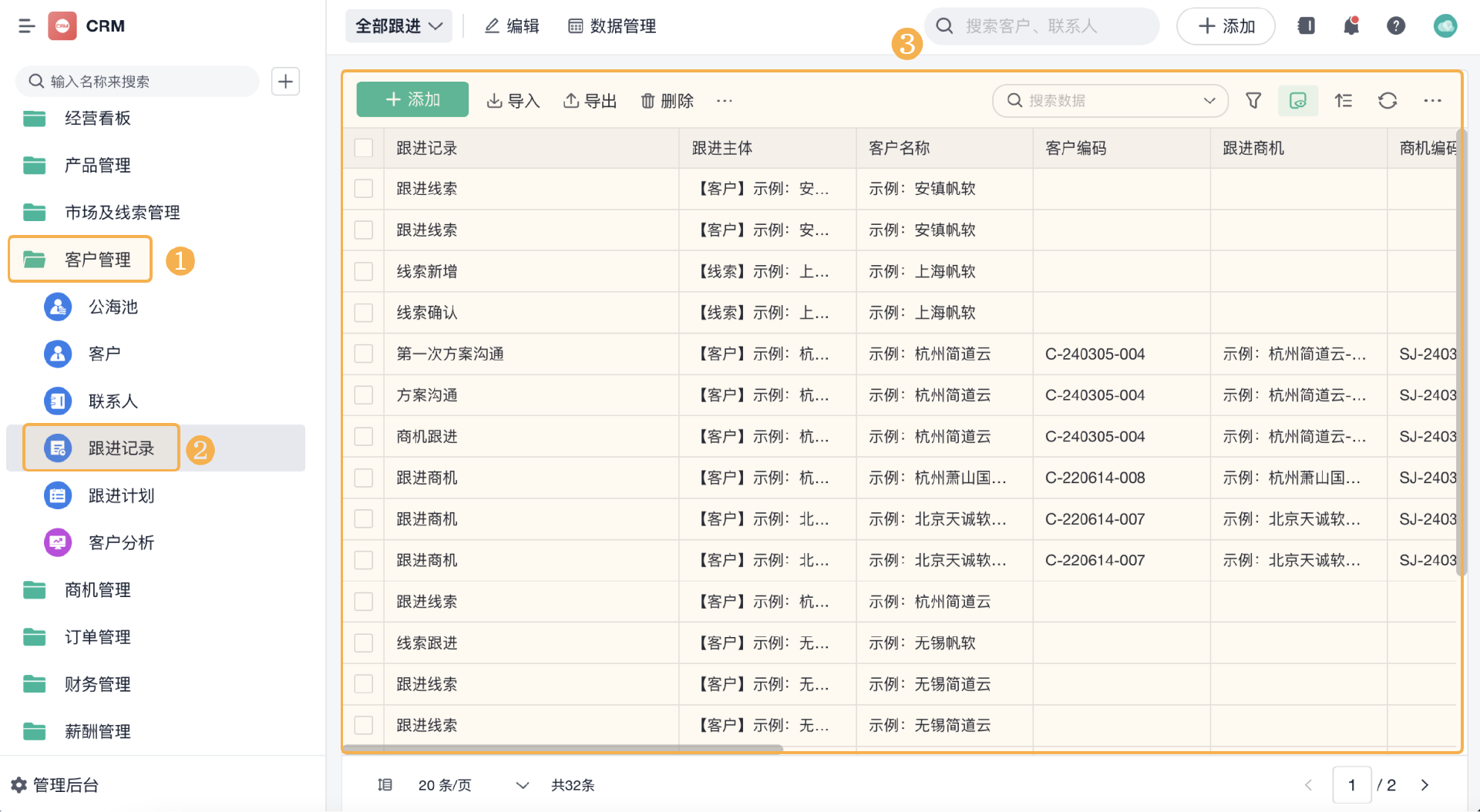The height and width of the screenshot is (812, 1480).
Task: Check the 商机跟进 row checkbox
Action: point(364,437)
